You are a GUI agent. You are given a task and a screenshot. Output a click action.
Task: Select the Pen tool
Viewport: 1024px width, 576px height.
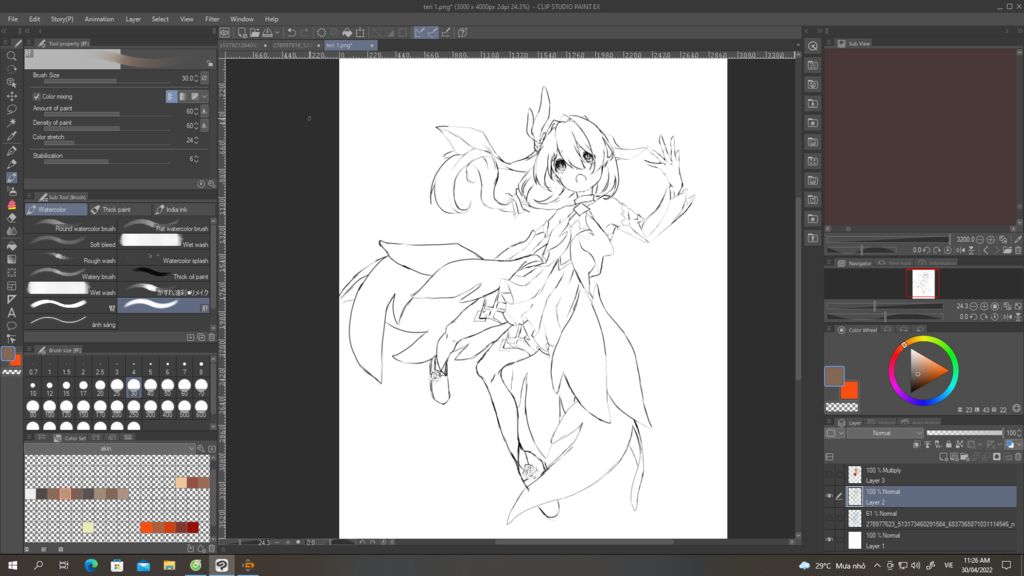pyautogui.click(x=12, y=151)
